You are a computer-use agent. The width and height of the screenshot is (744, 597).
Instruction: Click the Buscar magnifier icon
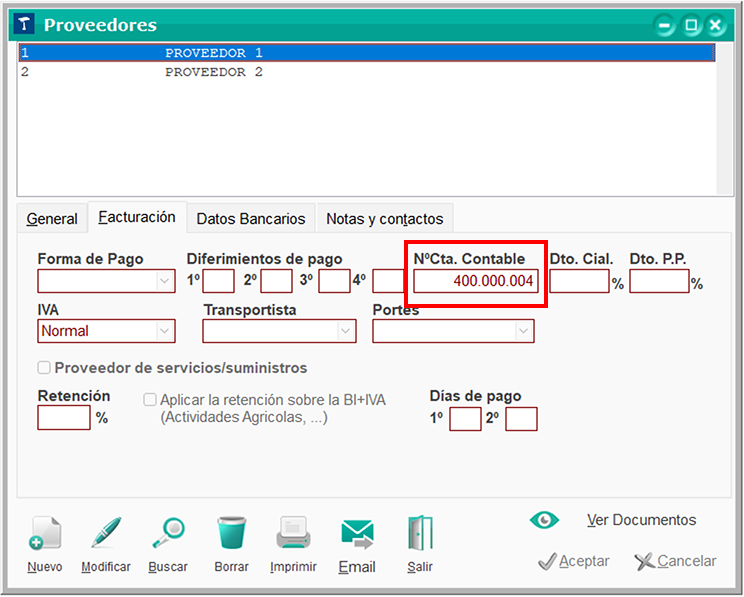click(x=168, y=533)
